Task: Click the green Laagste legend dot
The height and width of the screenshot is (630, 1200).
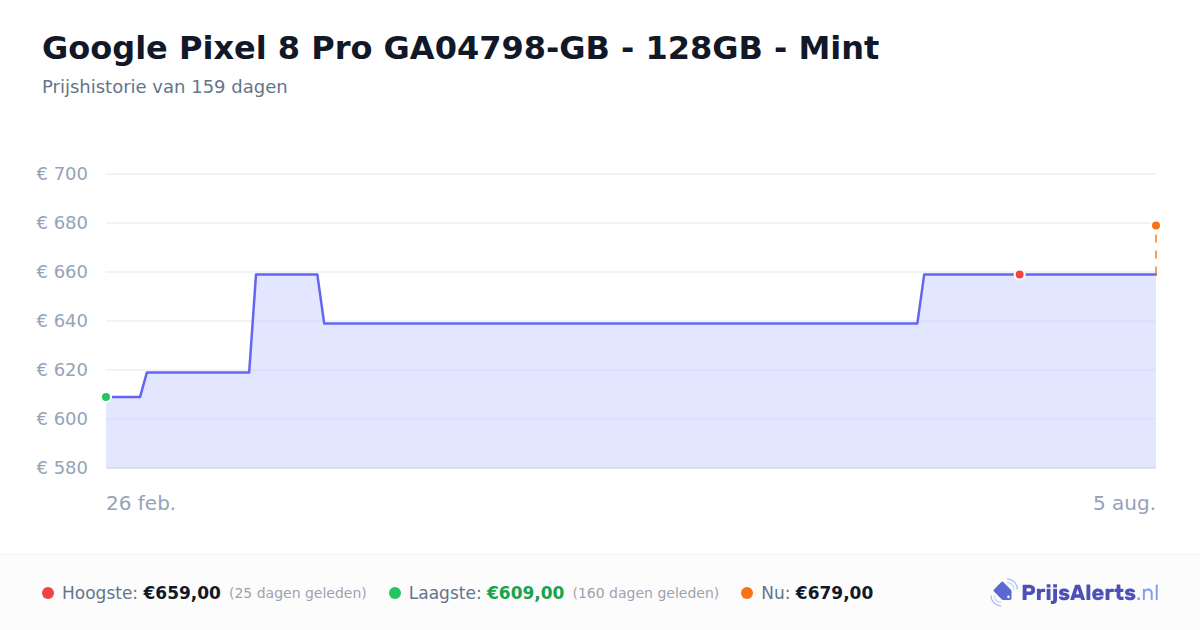Action: click(x=395, y=593)
